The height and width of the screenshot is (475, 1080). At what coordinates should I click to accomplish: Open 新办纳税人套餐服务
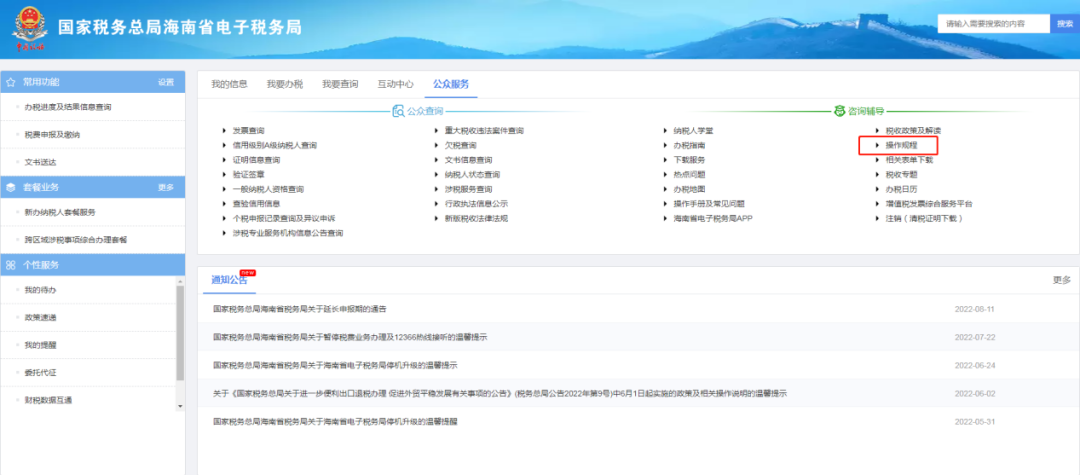pyautogui.click(x=60, y=213)
